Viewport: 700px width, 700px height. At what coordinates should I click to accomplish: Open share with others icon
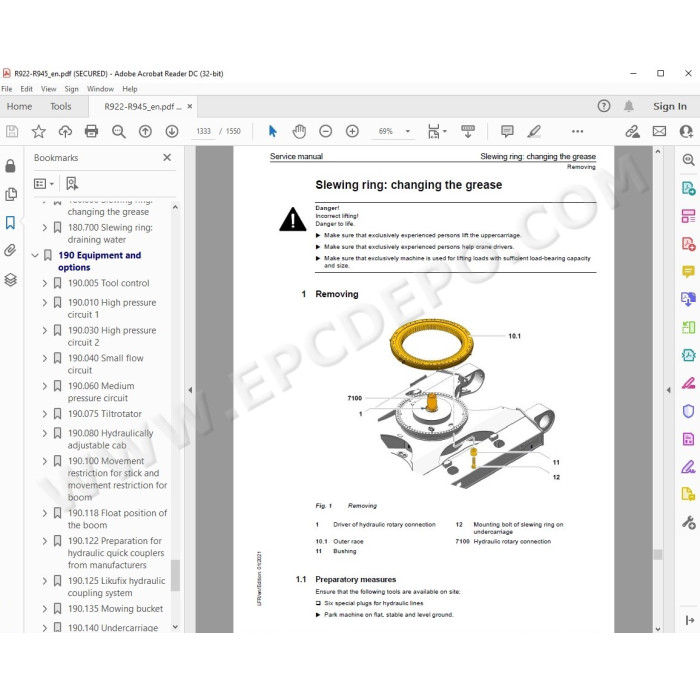[x=686, y=131]
